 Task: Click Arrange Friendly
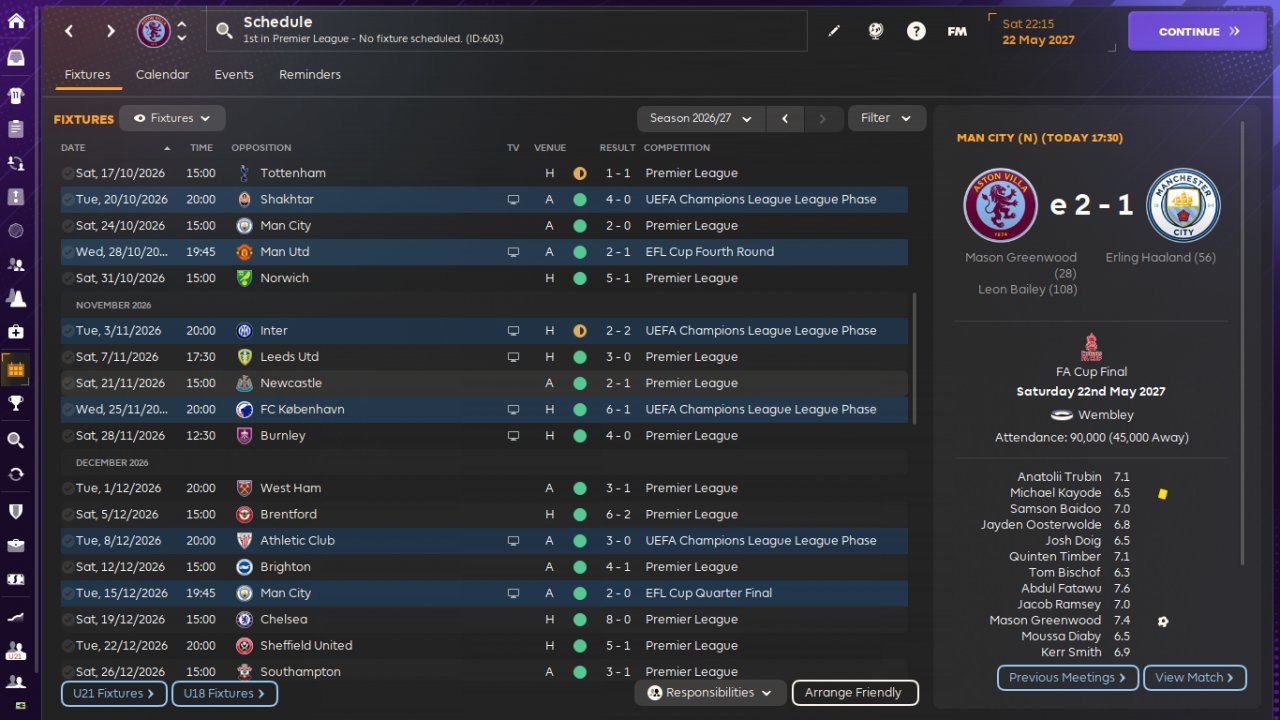[855, 692]
